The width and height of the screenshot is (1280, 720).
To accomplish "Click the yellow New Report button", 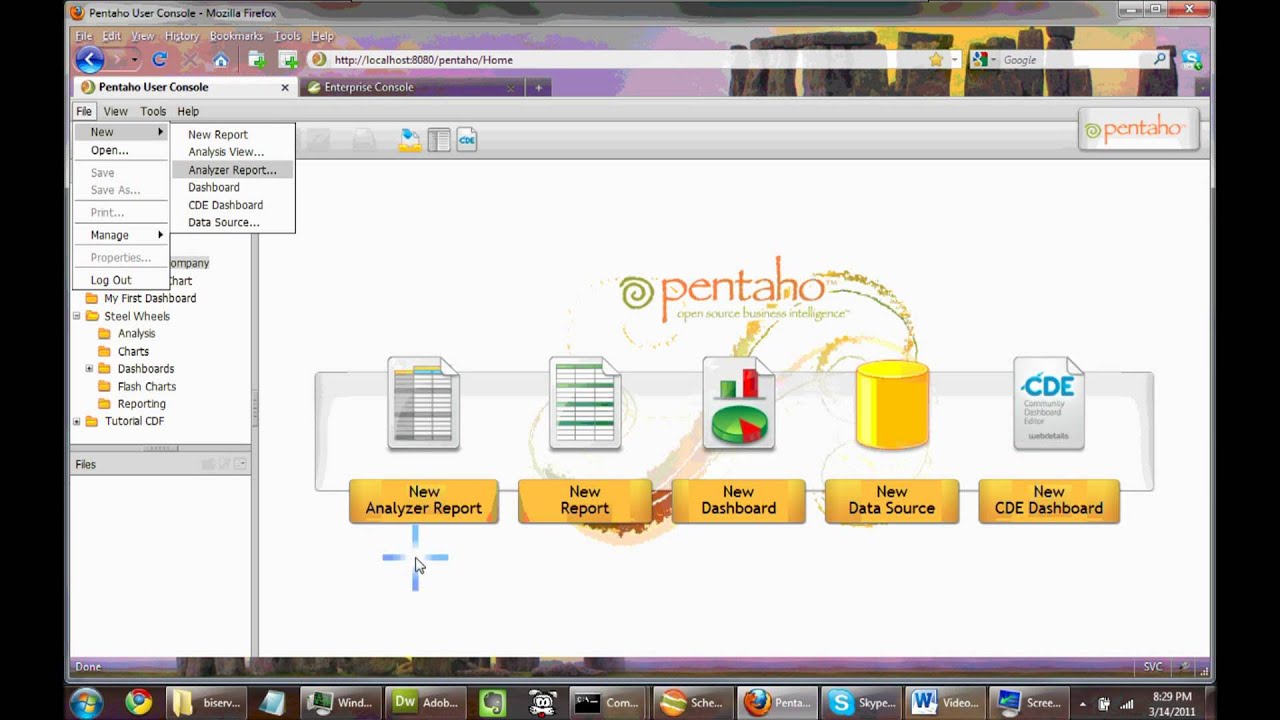I will 585,500.
